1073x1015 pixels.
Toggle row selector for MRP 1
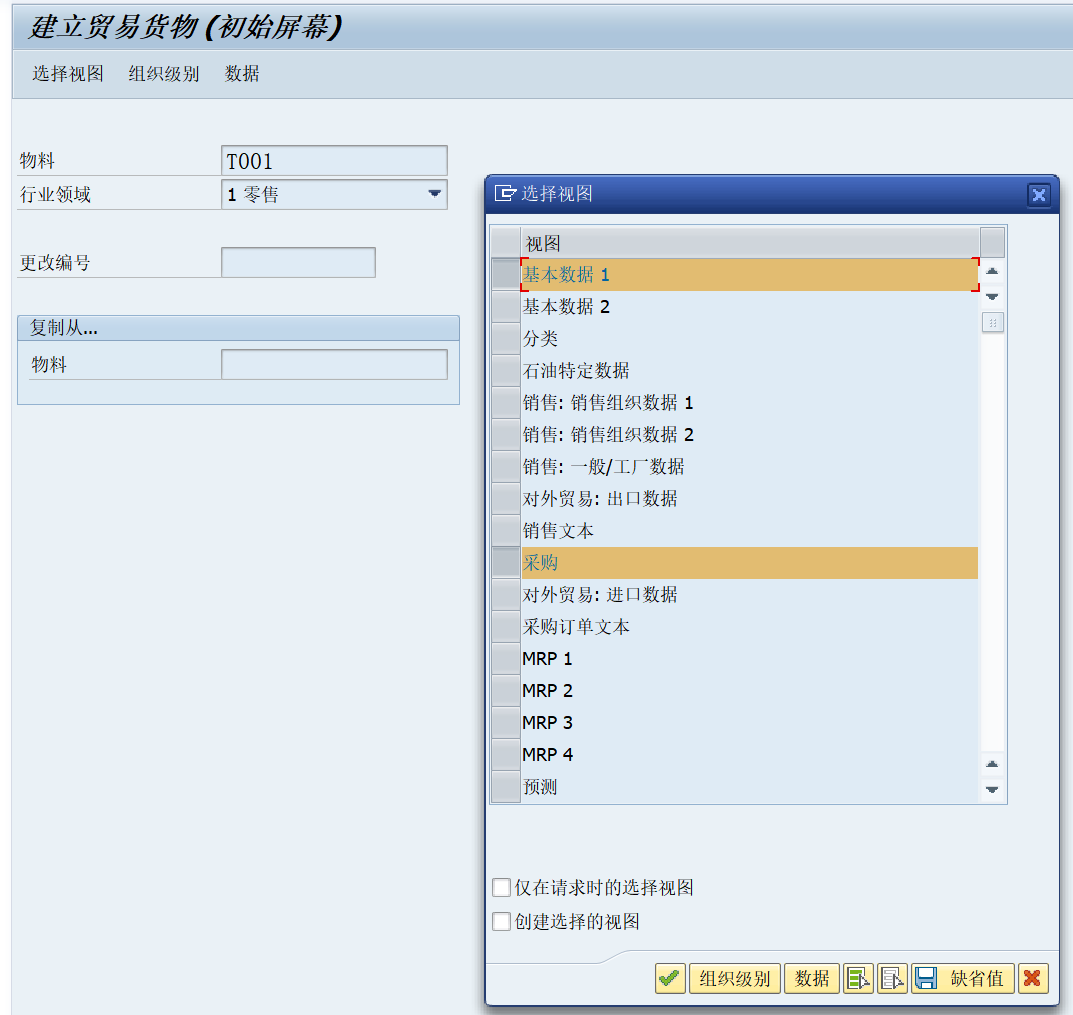(506, 659)
